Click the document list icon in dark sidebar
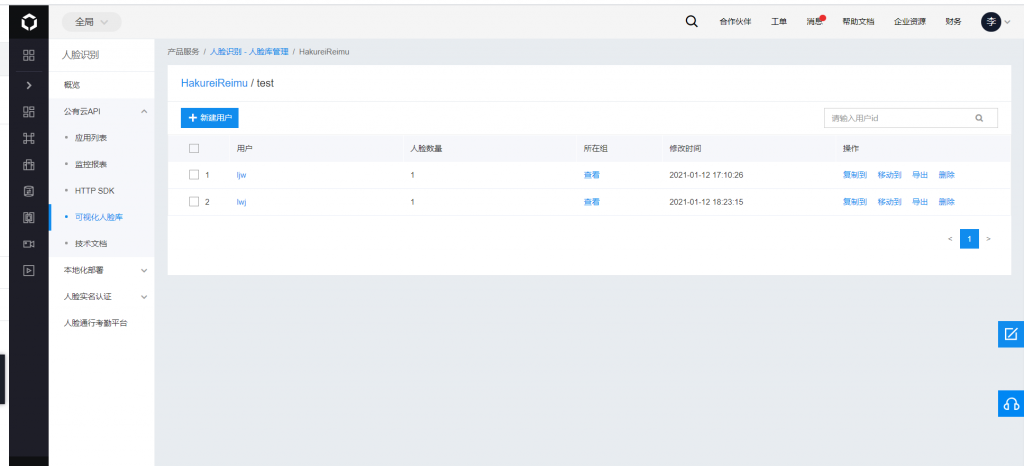Screen dimensions: 1024x466 pos(29,191)
